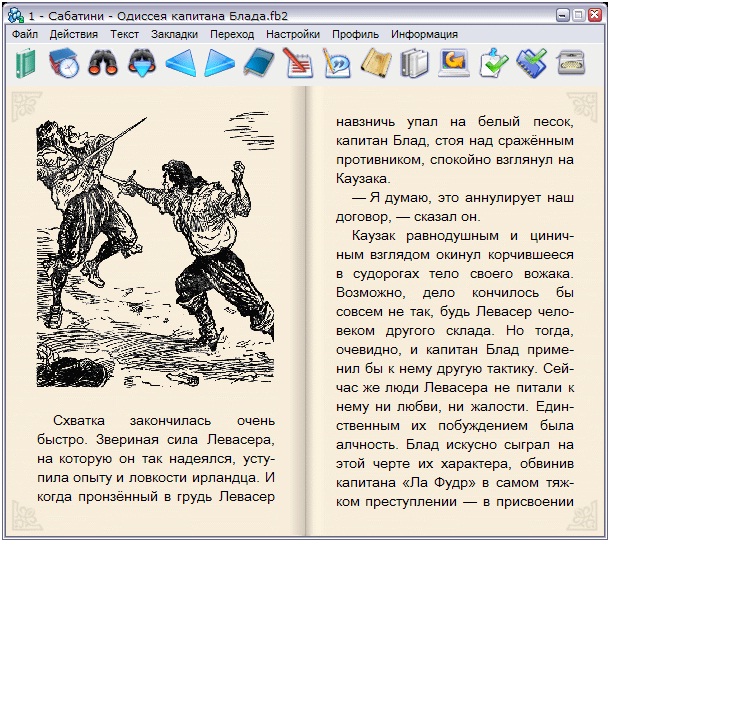Screen dimensions: 740x720
Task: Open search with the binoculars icon
Action: 103,63
